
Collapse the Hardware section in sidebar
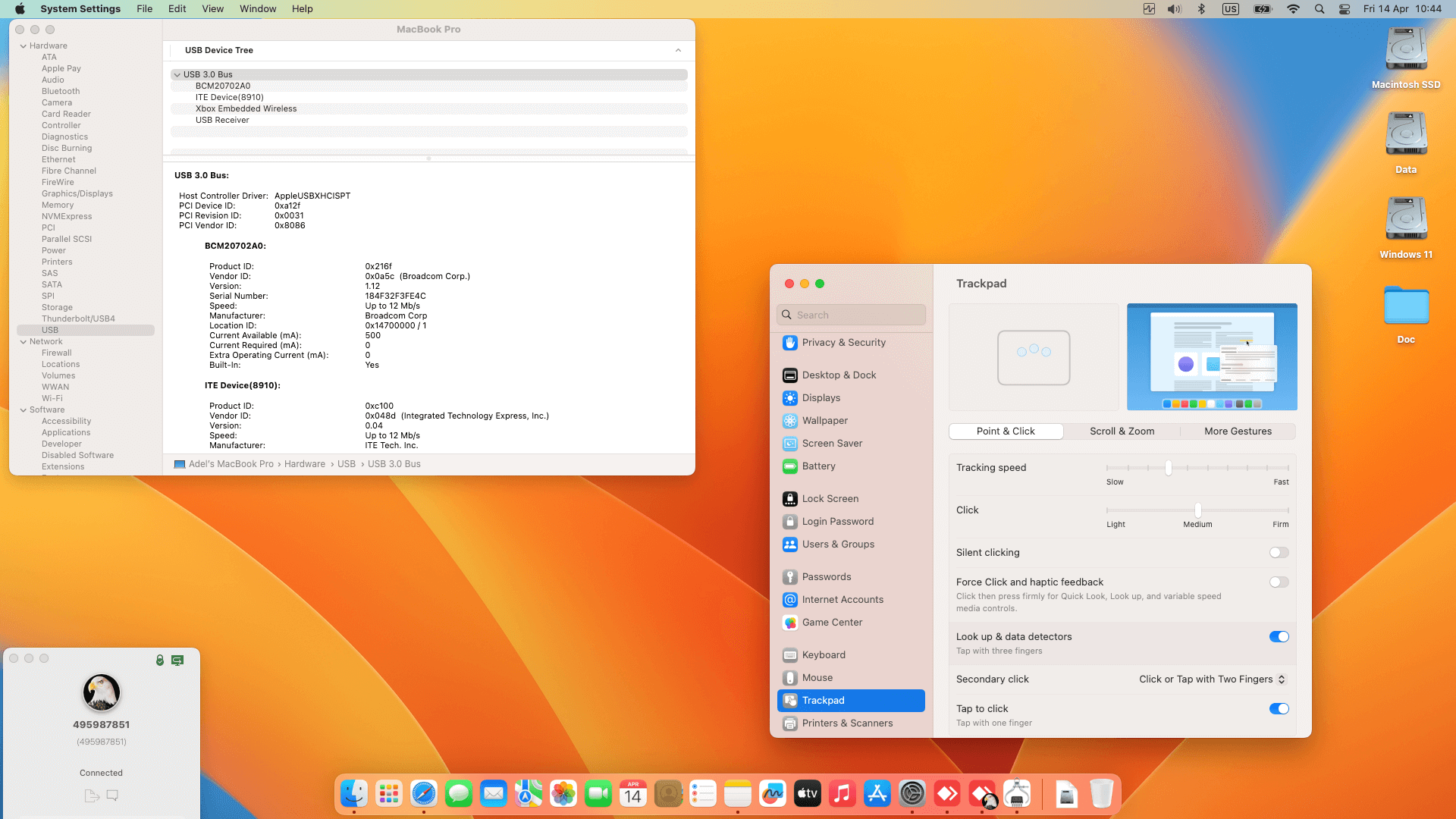[24, 46]
